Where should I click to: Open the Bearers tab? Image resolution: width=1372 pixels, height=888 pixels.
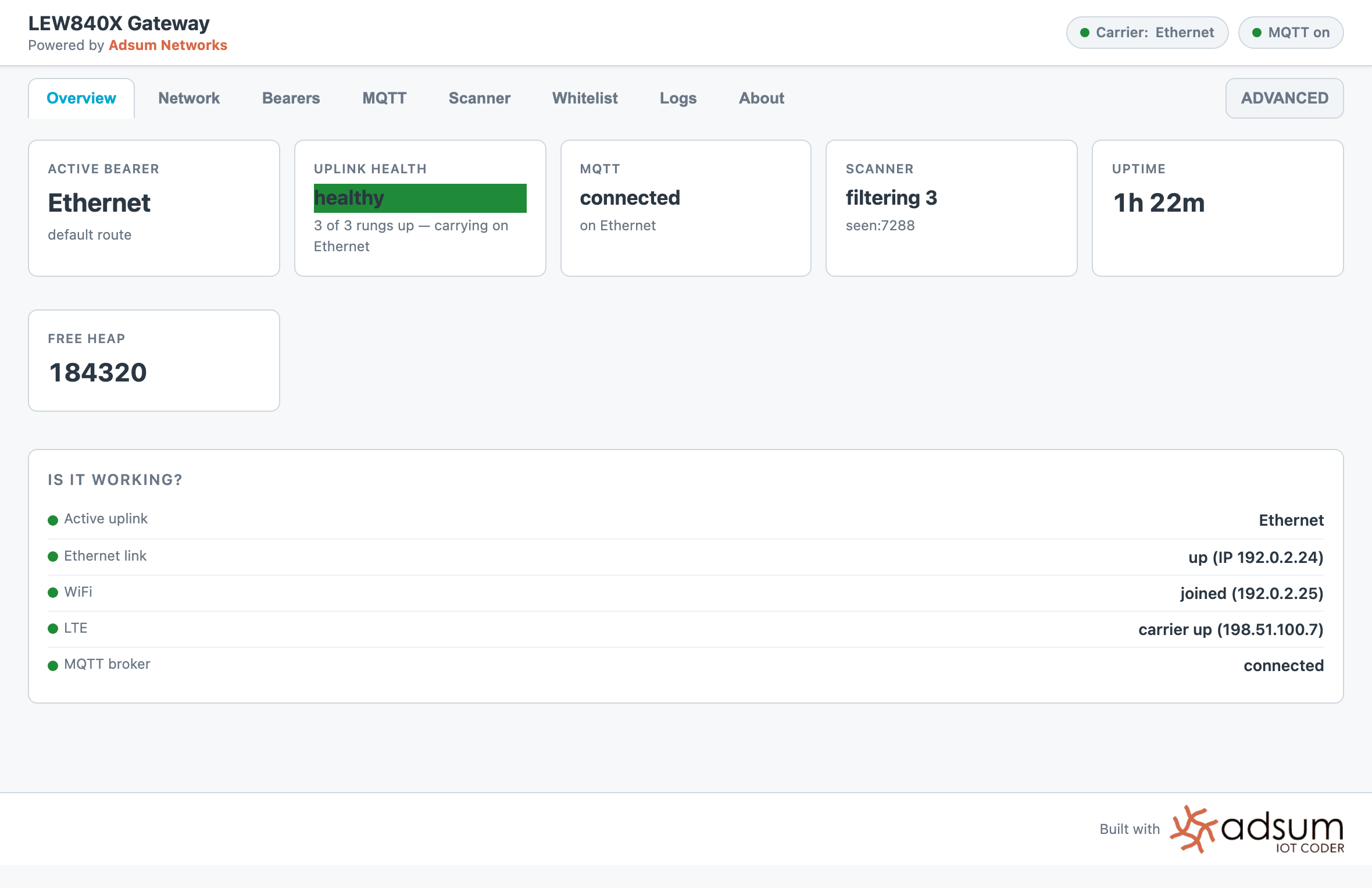[x=291, y=98]
